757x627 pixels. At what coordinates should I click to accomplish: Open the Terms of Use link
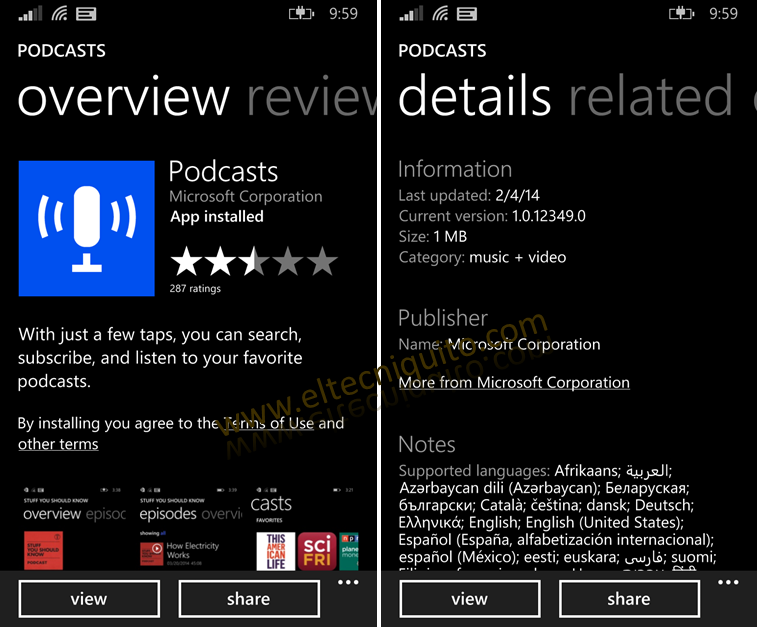(269, 423)
